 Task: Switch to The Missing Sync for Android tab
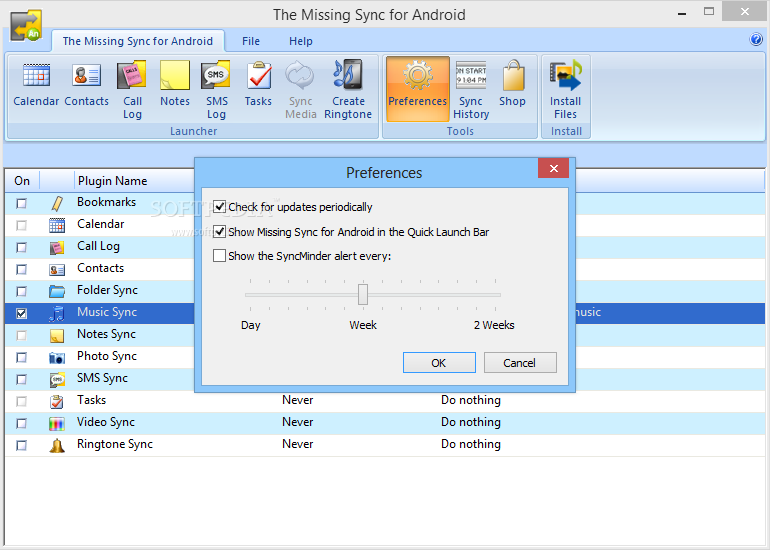tap(138, 41)
